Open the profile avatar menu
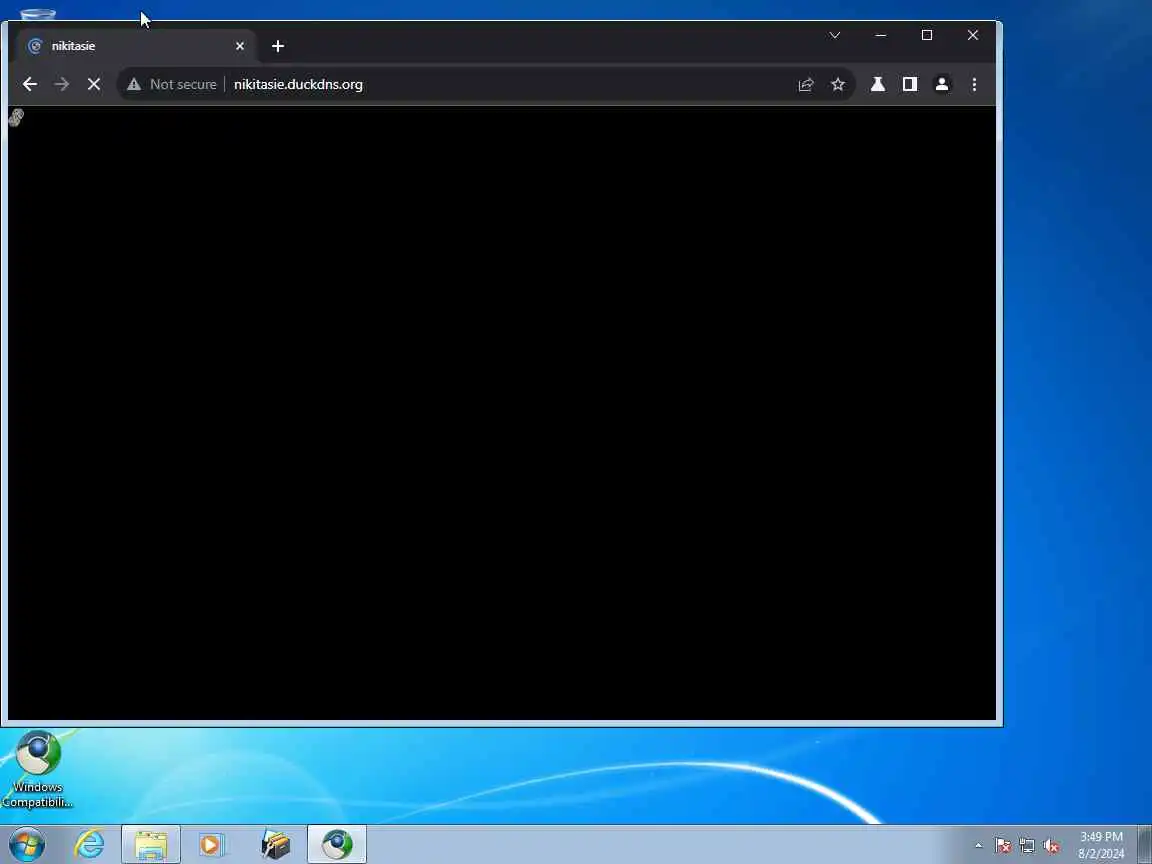The height and width of the screenshot is (864, 1152). coord(942,84)
